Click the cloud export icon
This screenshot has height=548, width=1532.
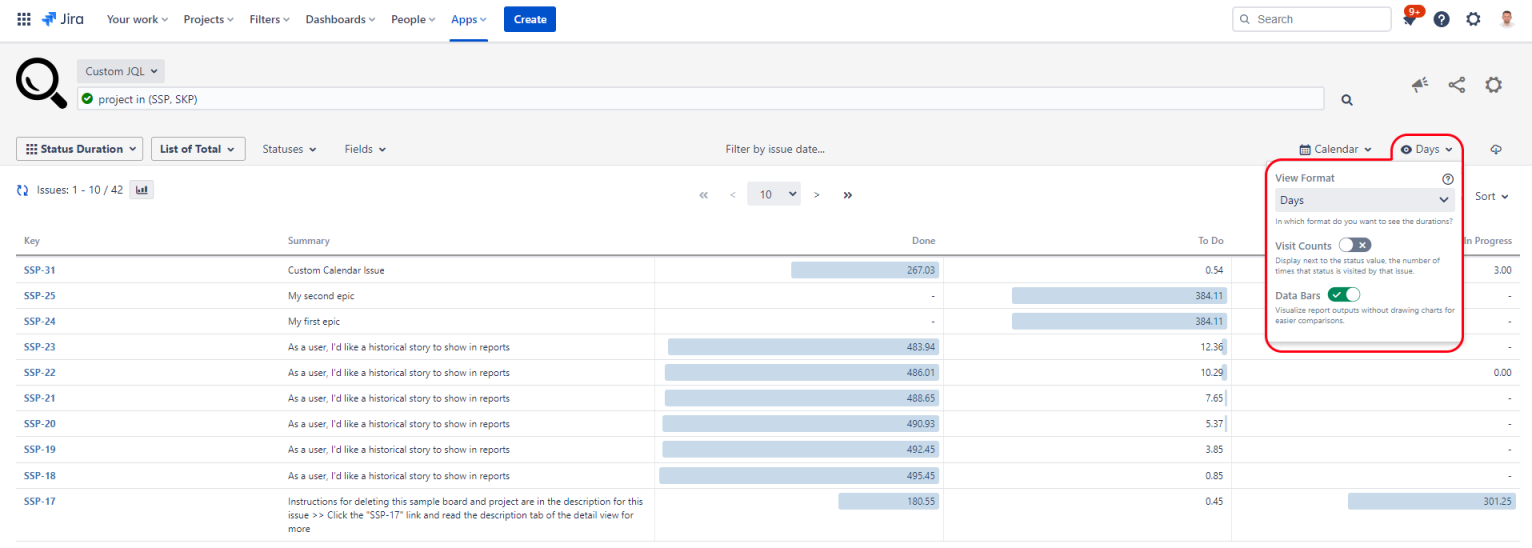(1496, 149)
